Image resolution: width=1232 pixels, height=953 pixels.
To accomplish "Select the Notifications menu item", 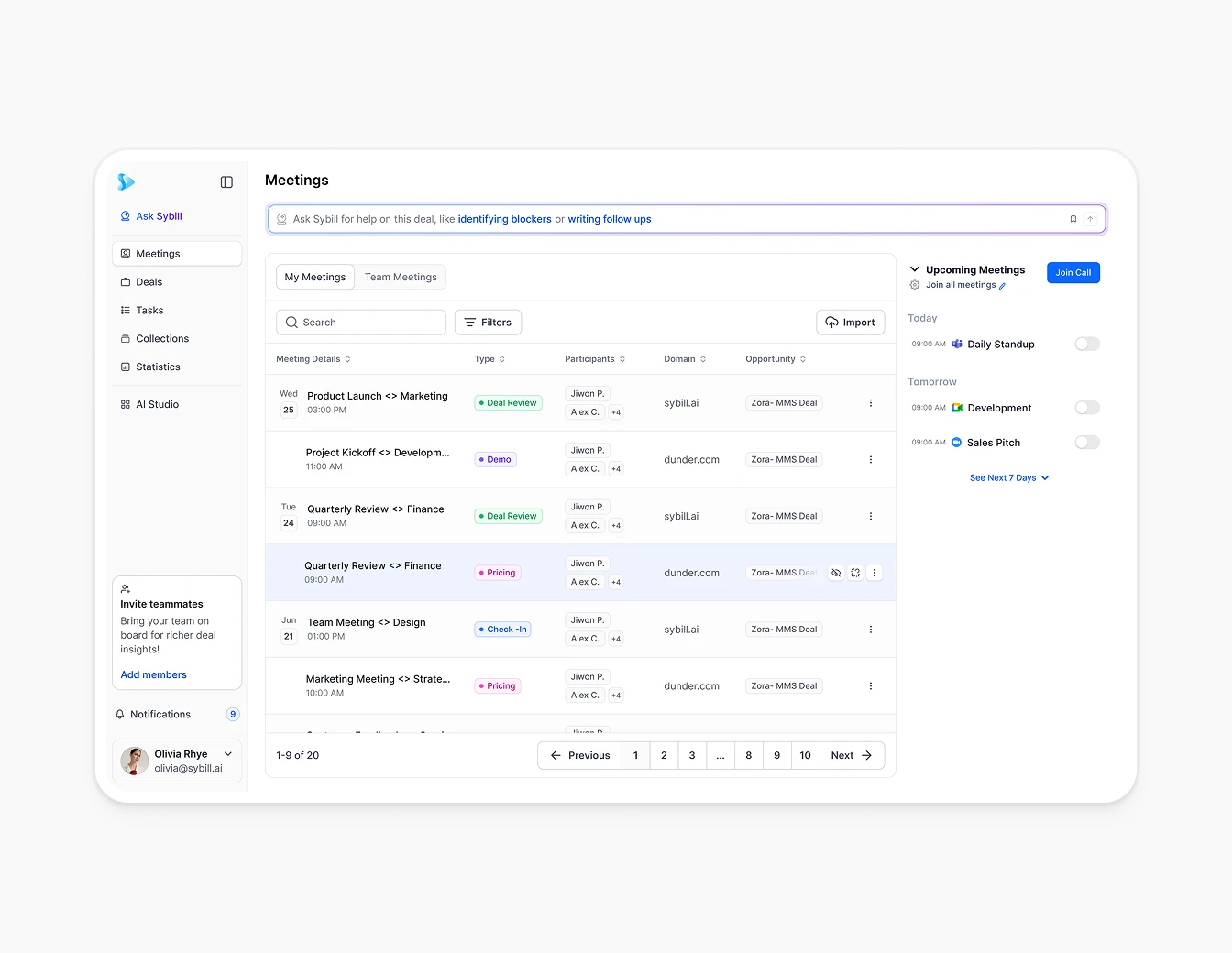I will [159, 714].
